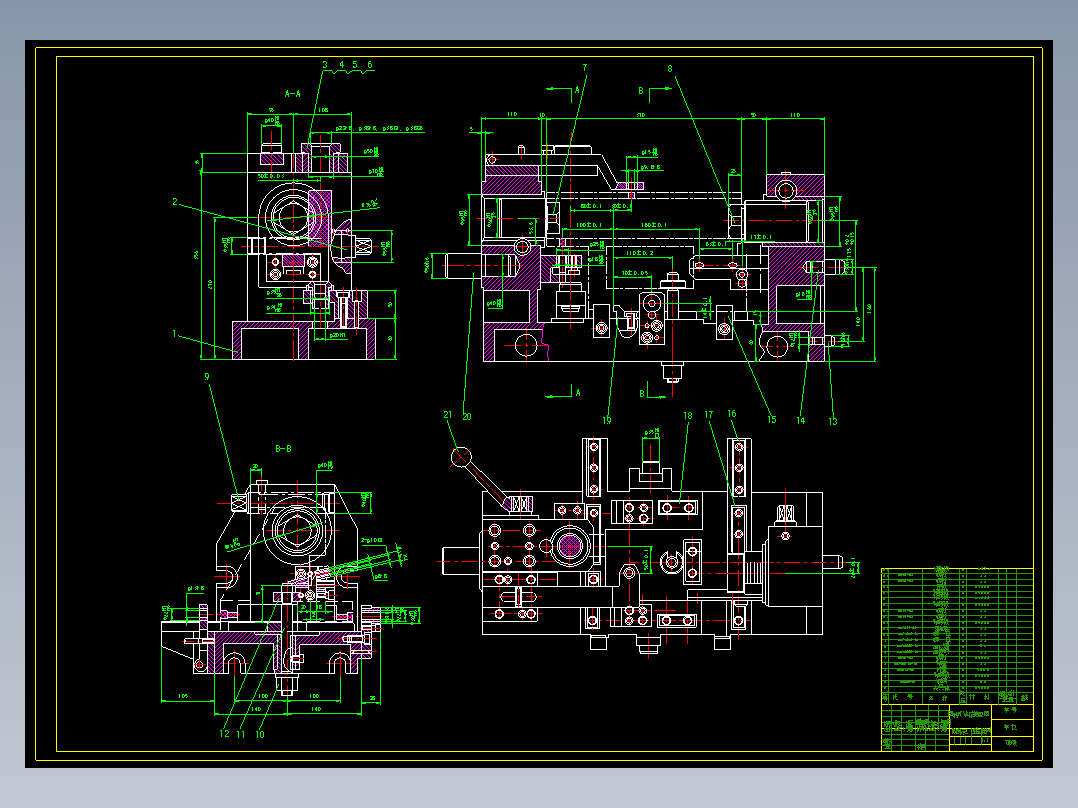Select part callout number 7
The height and width of the screenshot is (808, 1078).
(585, 67)
